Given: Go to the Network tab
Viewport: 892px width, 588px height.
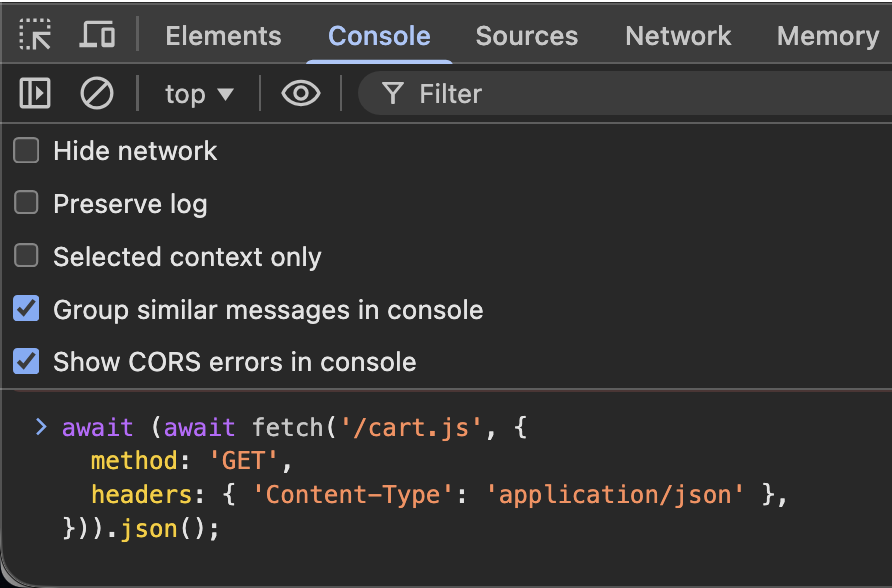Looking at the screenshot, I should point(678,36).
